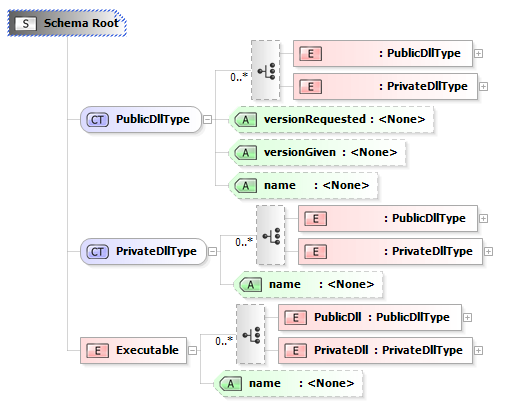Expand the PublicDll : PublicDllType element

tap(467, 317)
